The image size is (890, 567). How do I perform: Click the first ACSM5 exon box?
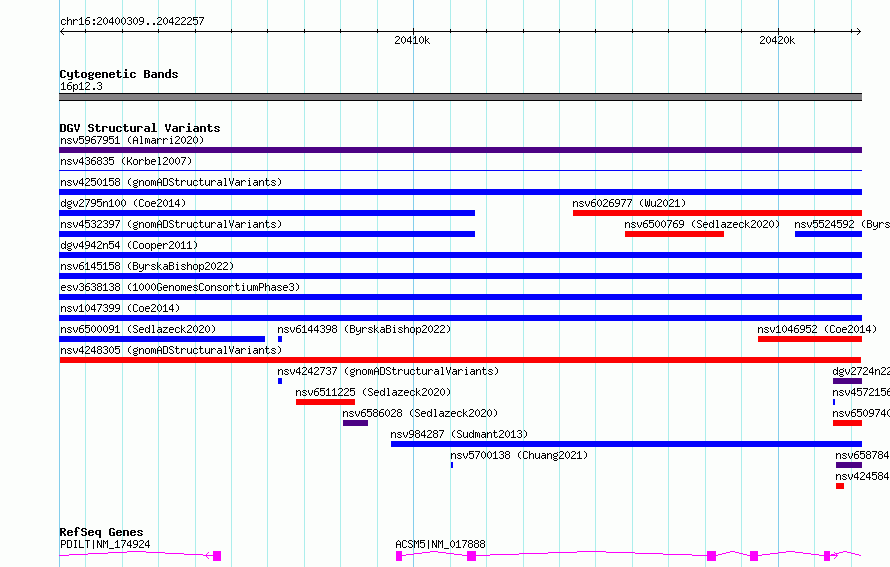pos(399,556)
